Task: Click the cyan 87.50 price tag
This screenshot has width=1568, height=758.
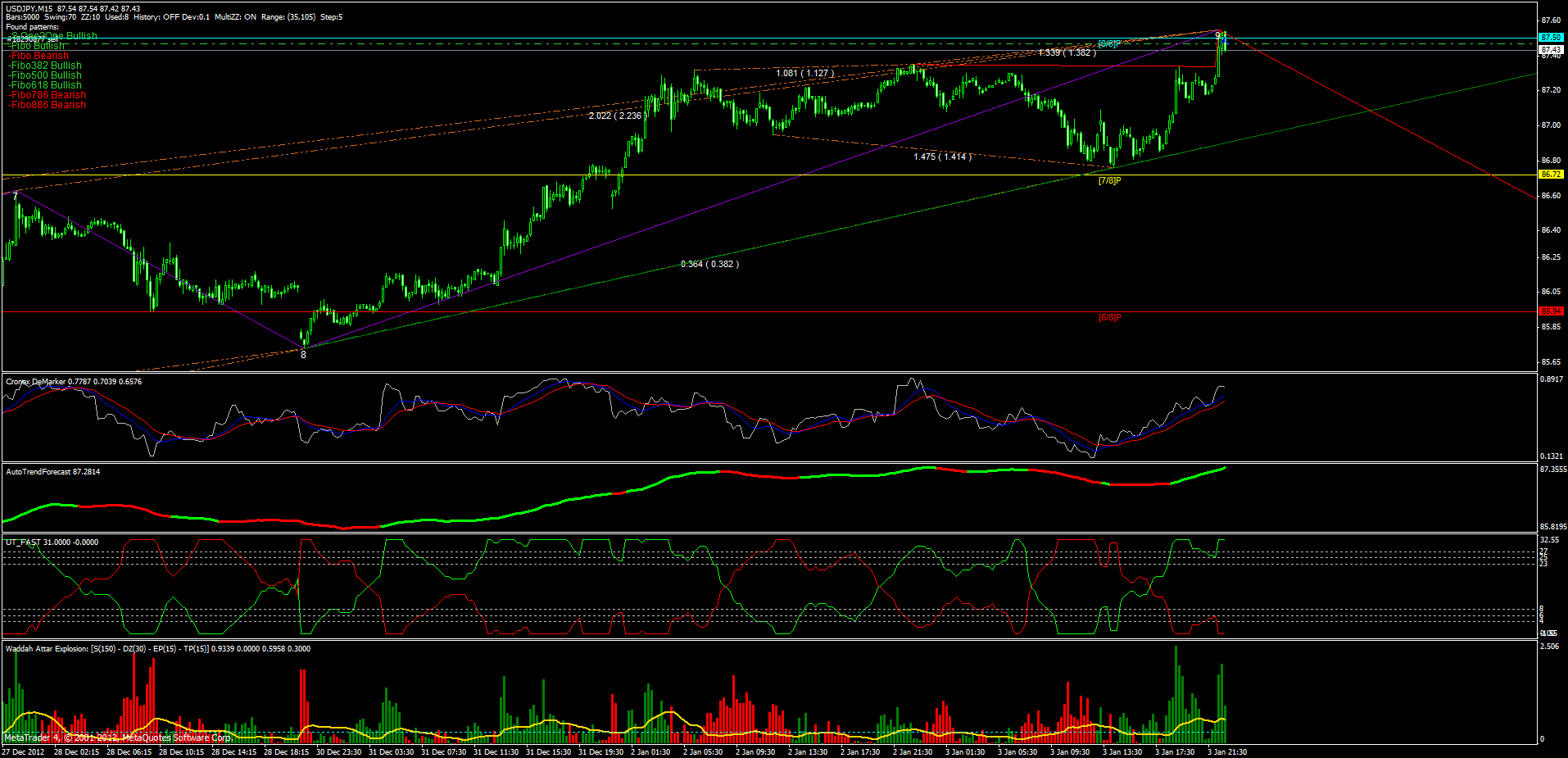Action: point(1552,38)
